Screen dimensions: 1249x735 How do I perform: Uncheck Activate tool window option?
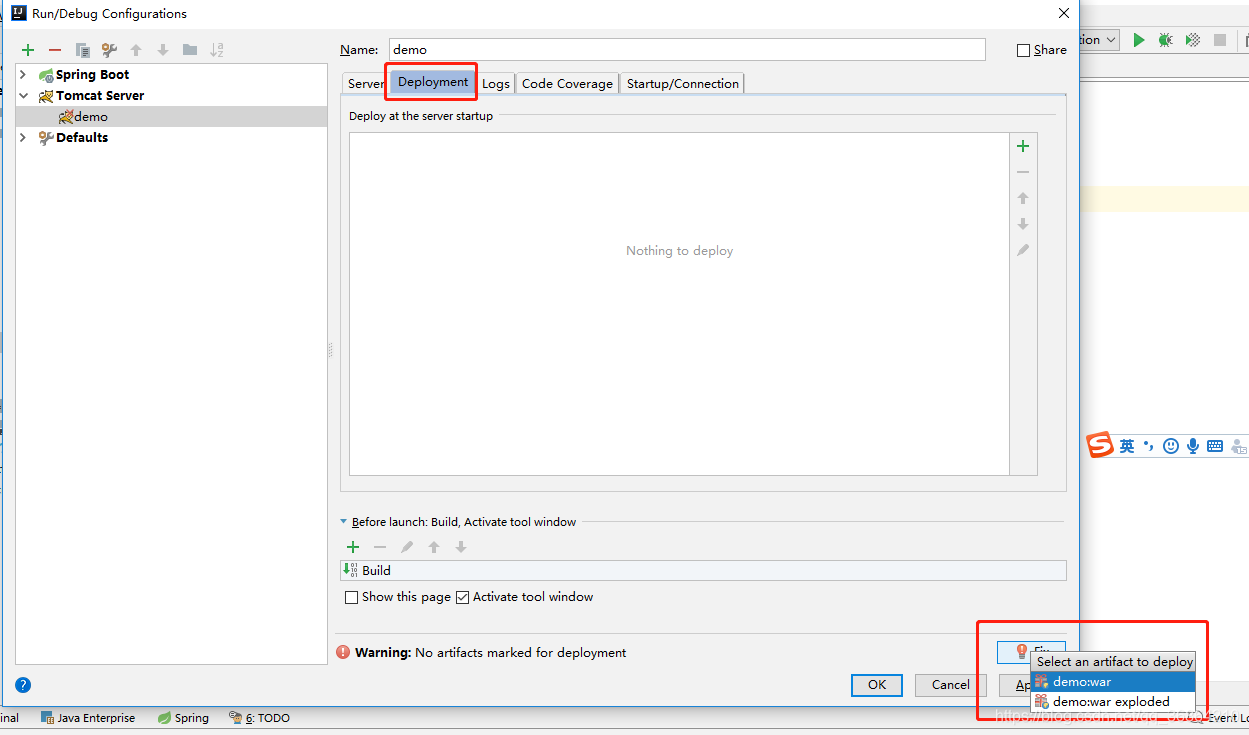(x=462, y=597)
